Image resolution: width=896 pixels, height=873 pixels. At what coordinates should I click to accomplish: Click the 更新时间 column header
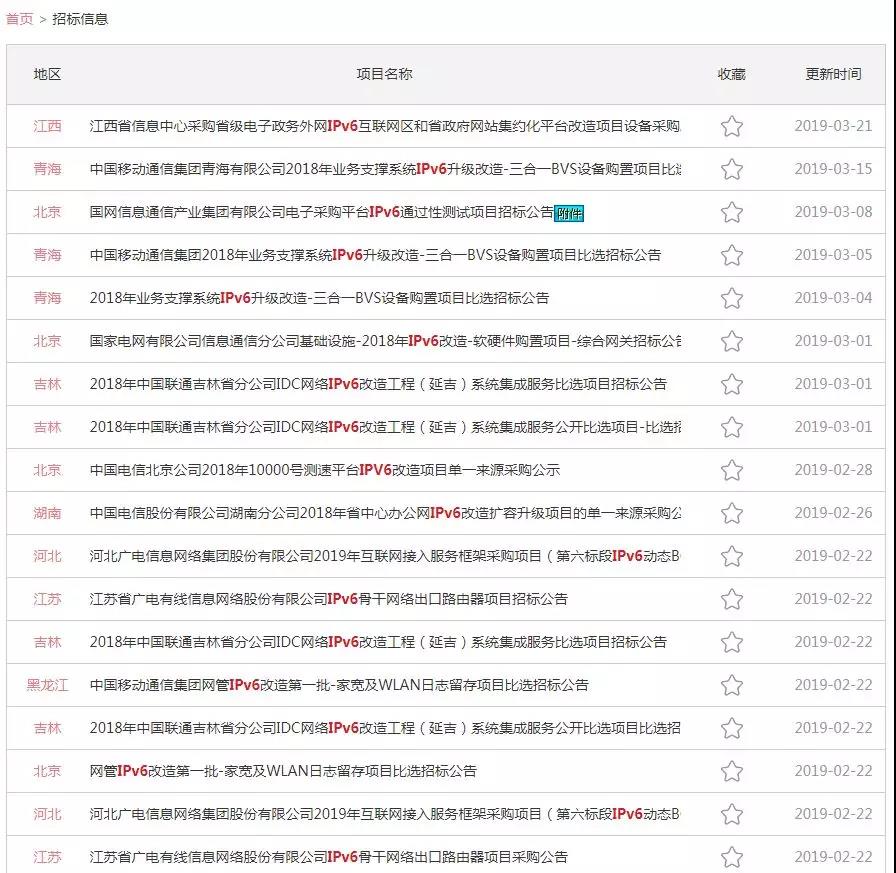pyautogui.click(x=833, y=74)
